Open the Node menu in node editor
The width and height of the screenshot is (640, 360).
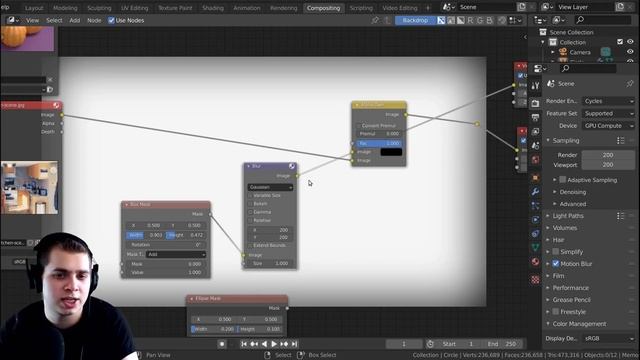pos(94,20)
